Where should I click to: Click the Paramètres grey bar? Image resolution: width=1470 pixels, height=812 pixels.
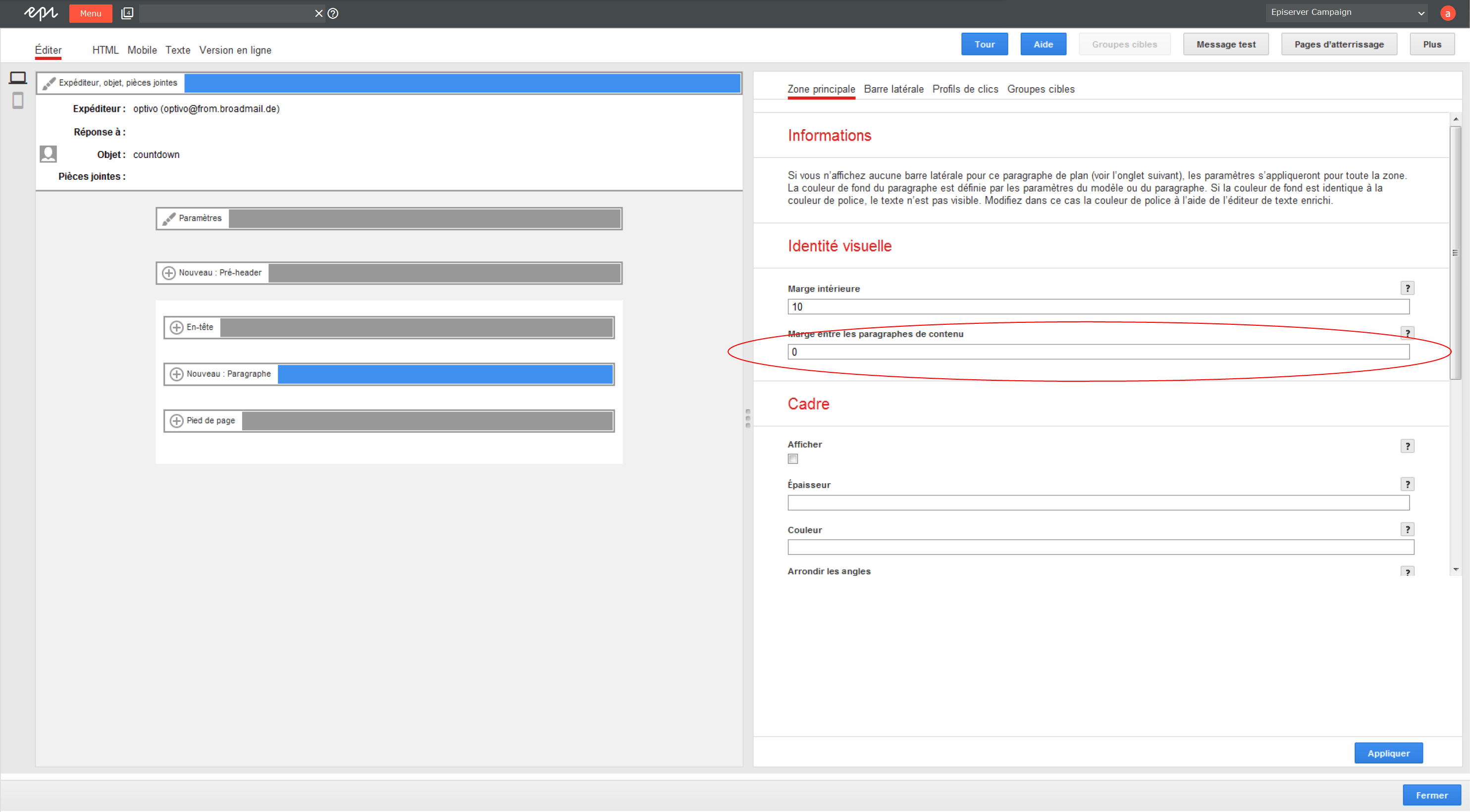tap(424, 219)
